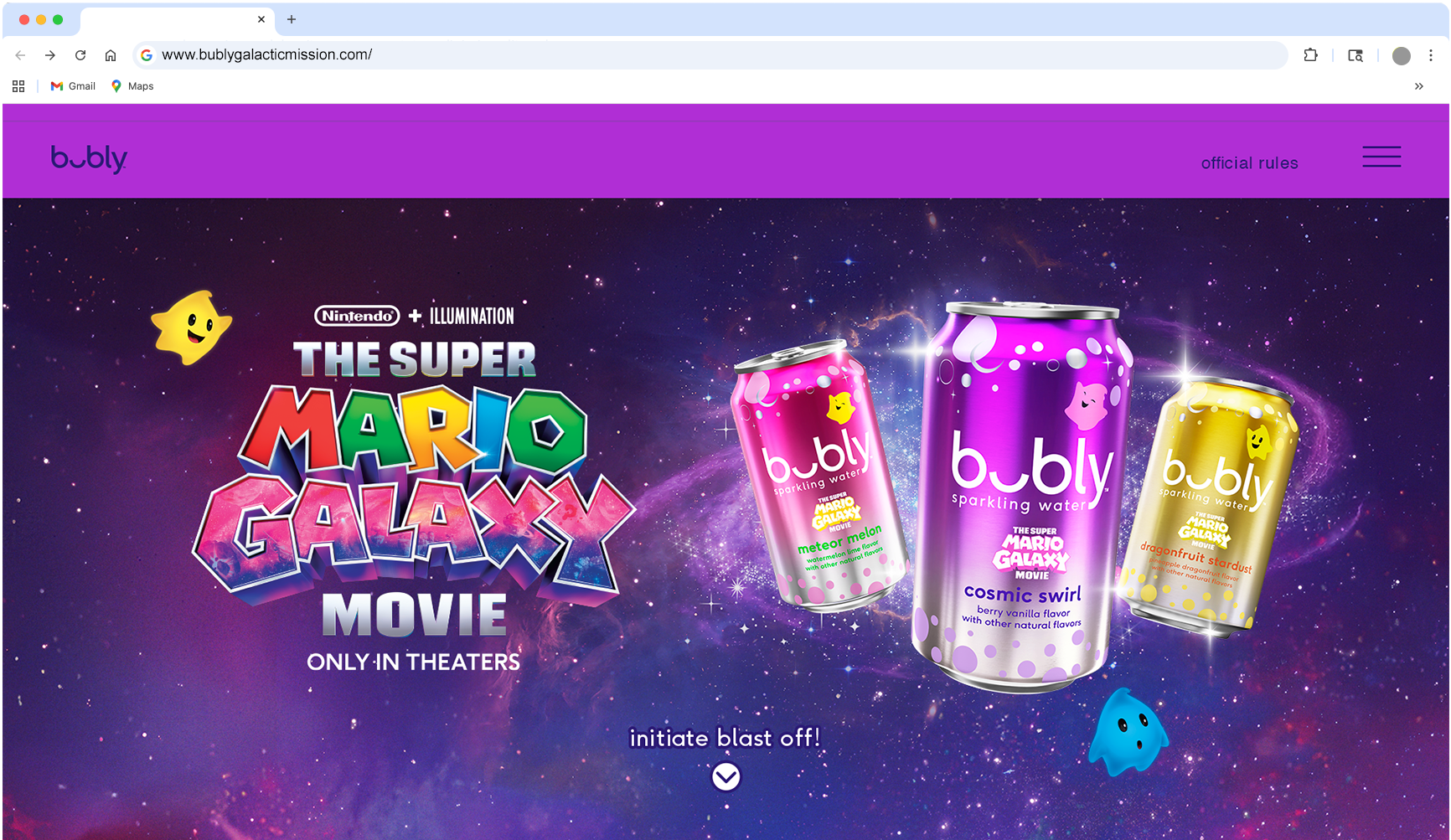Screen dimensions: 1451x840
Task: Open the Gmail bookmark
Action: pos(73,86)
